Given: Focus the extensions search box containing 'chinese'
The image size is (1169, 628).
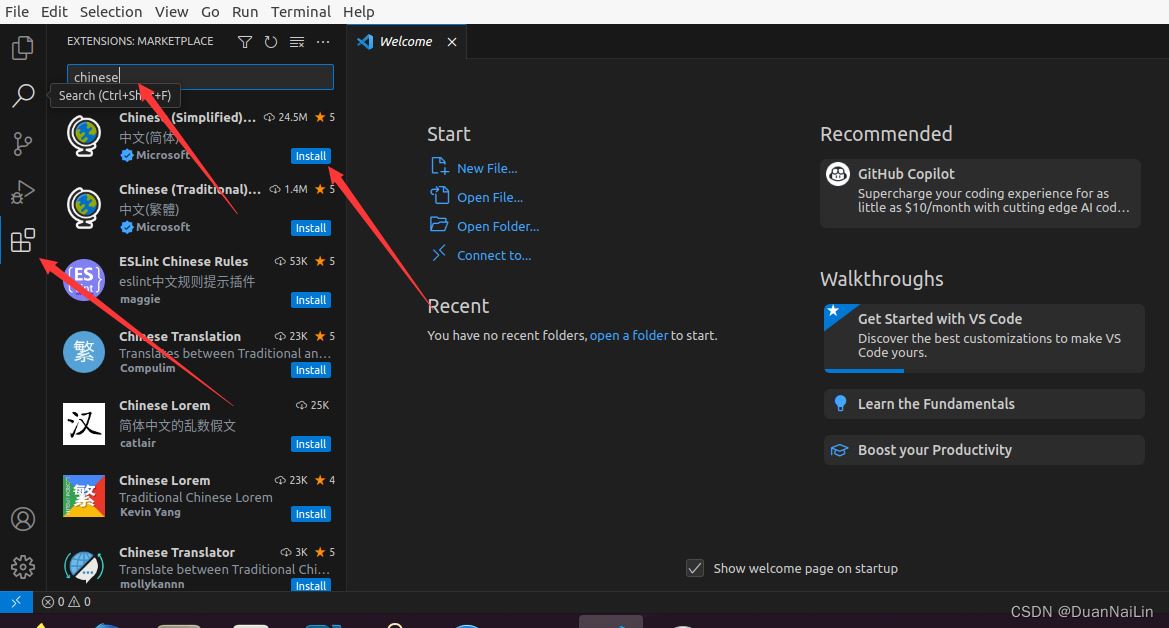Looking at the screenshot, I should [x=200, y=77].
